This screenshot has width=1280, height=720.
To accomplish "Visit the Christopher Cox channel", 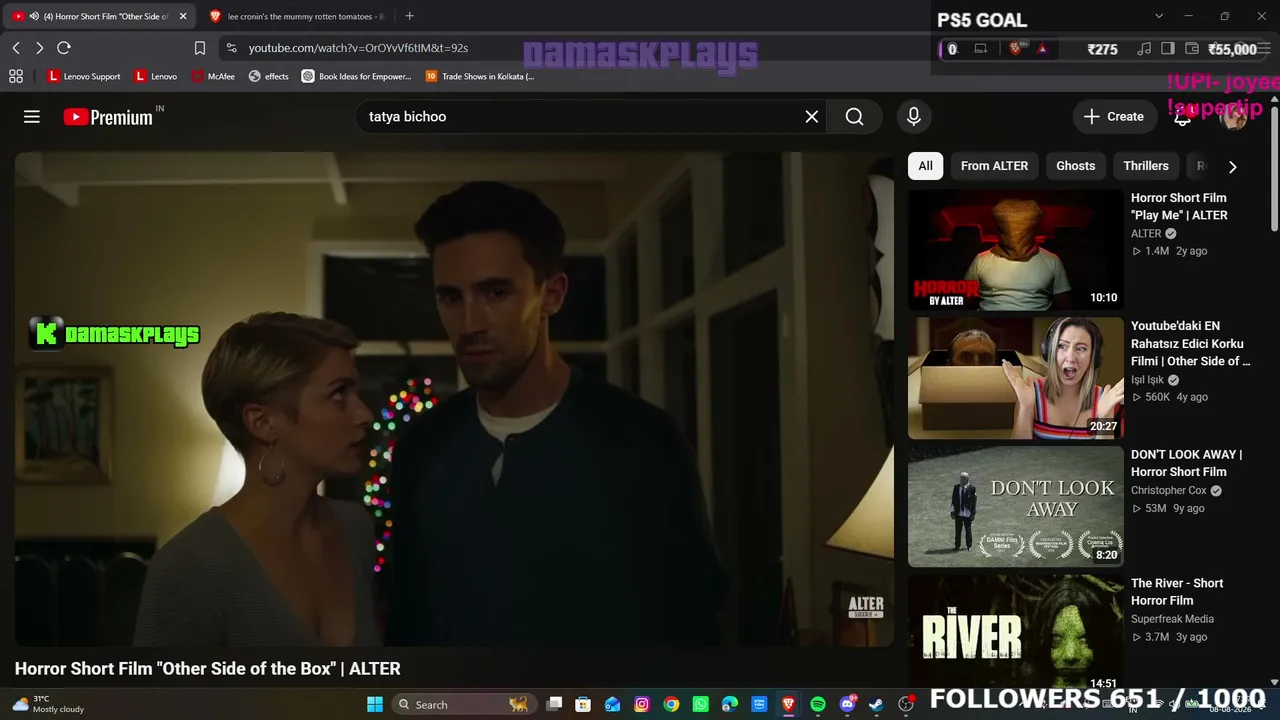I will [1168, 491].
